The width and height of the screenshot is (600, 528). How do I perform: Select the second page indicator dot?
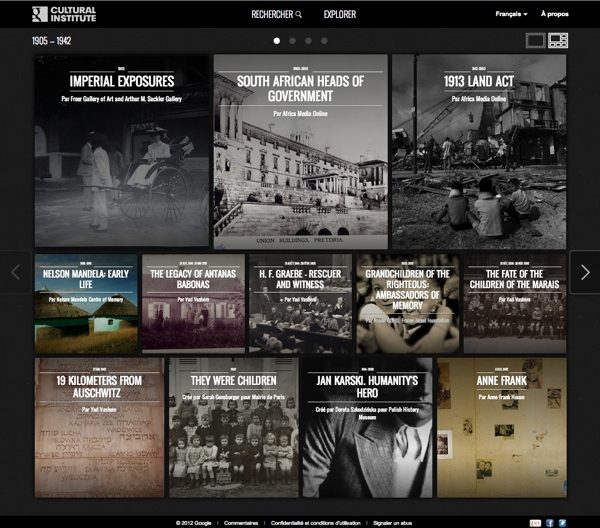pos(292,41)
